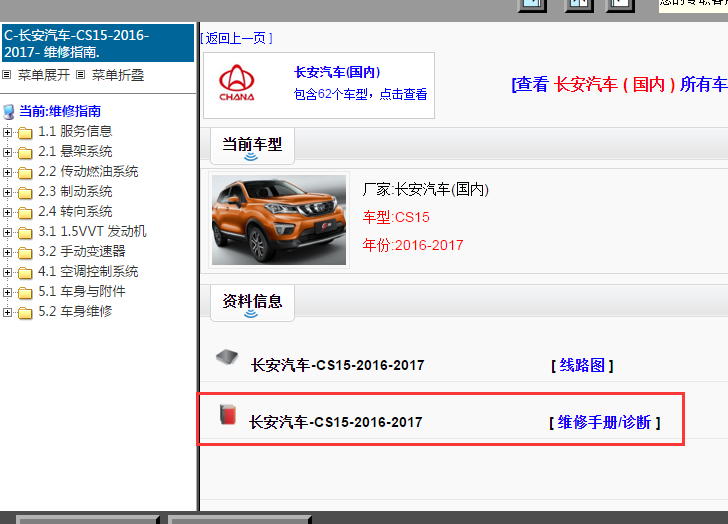Click the gray chip icon for 线路图
The height and width of the screenshot is (524, 728).
(x=227, y=357)
